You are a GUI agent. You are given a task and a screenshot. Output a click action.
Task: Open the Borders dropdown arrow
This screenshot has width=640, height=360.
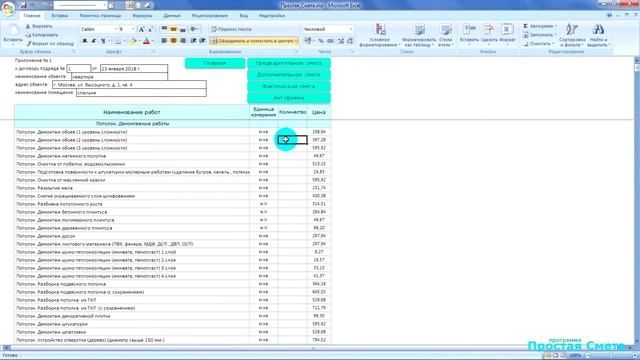pyautogui.click(x=124, y=41)
